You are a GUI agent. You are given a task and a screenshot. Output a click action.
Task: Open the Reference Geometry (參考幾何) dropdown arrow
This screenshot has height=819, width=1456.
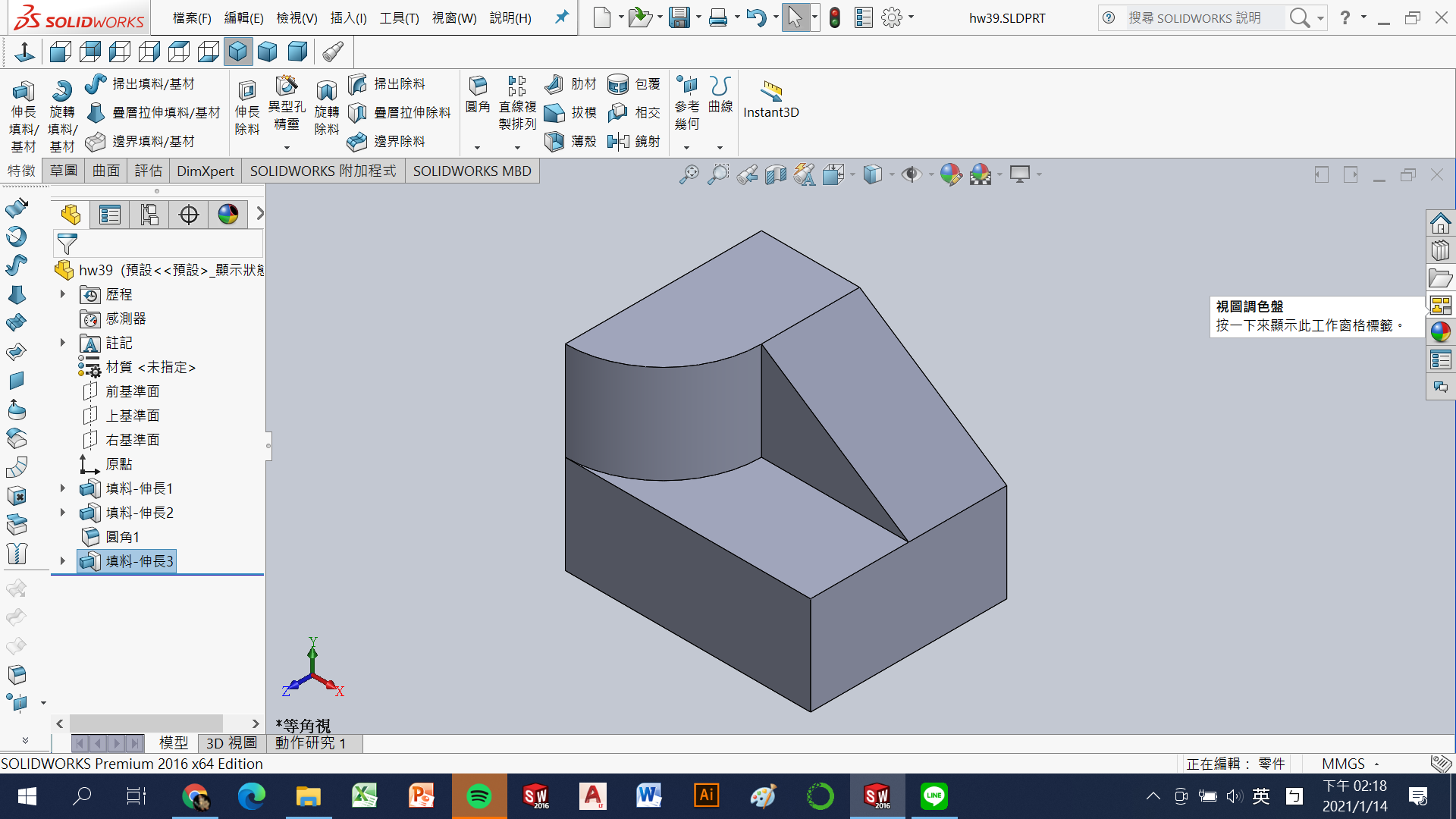687,147
